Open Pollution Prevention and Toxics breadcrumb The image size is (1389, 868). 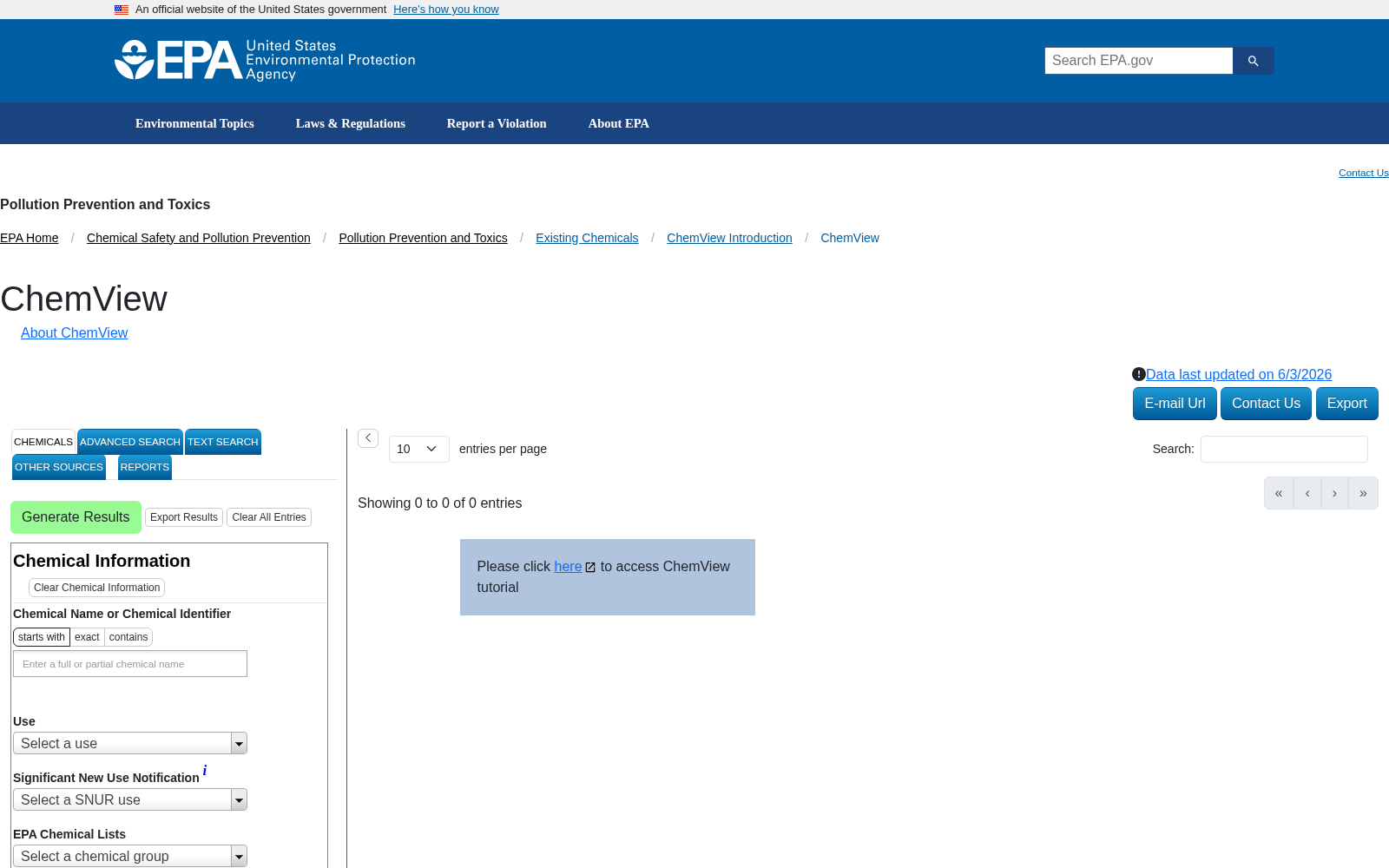point(423,238)
